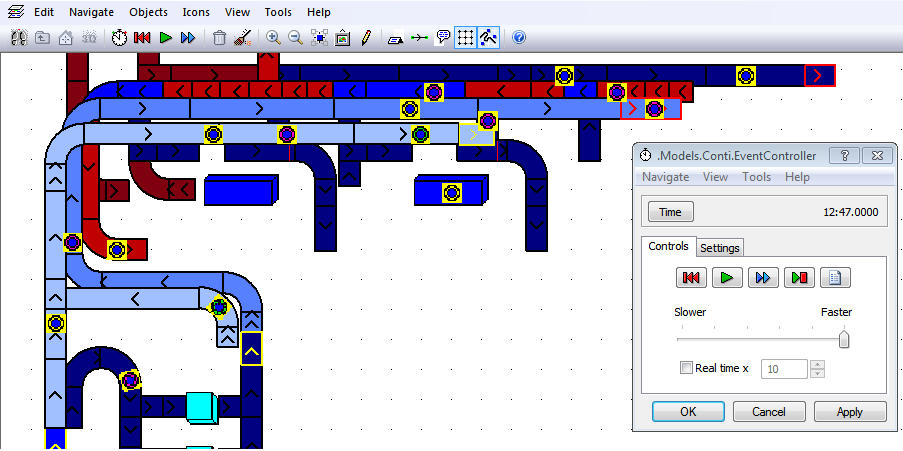This screenshot has height=451, width=903.
Task: Click the zoom out magnifier icon
Action: [296, 38]
